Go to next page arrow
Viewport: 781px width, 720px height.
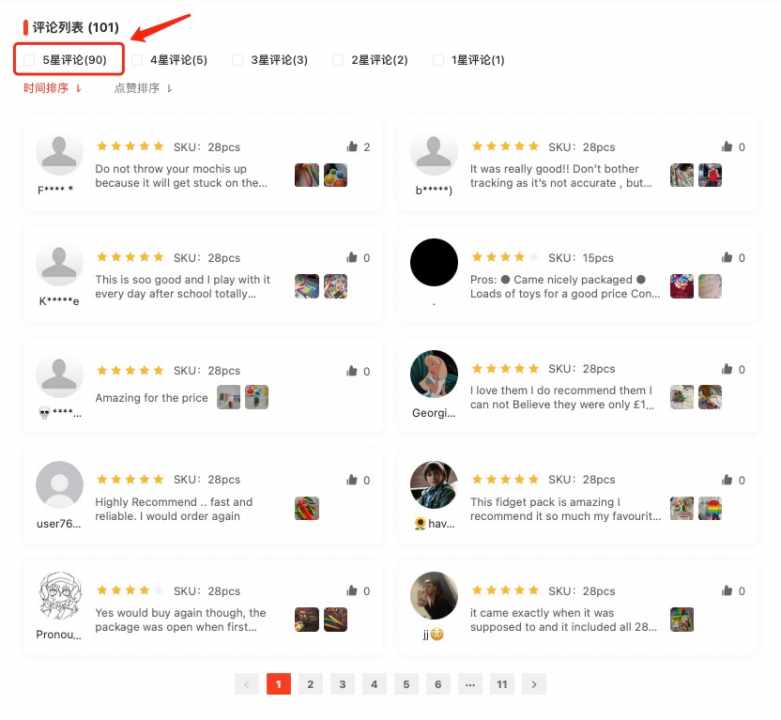click(x=534, y=684)
